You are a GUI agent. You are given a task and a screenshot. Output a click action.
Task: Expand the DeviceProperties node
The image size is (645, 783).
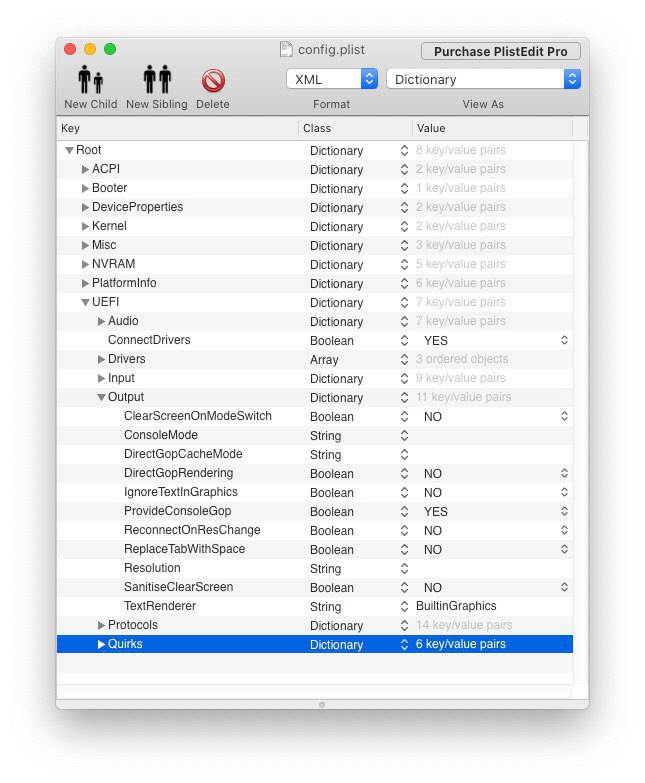click(x=85, y=207)
